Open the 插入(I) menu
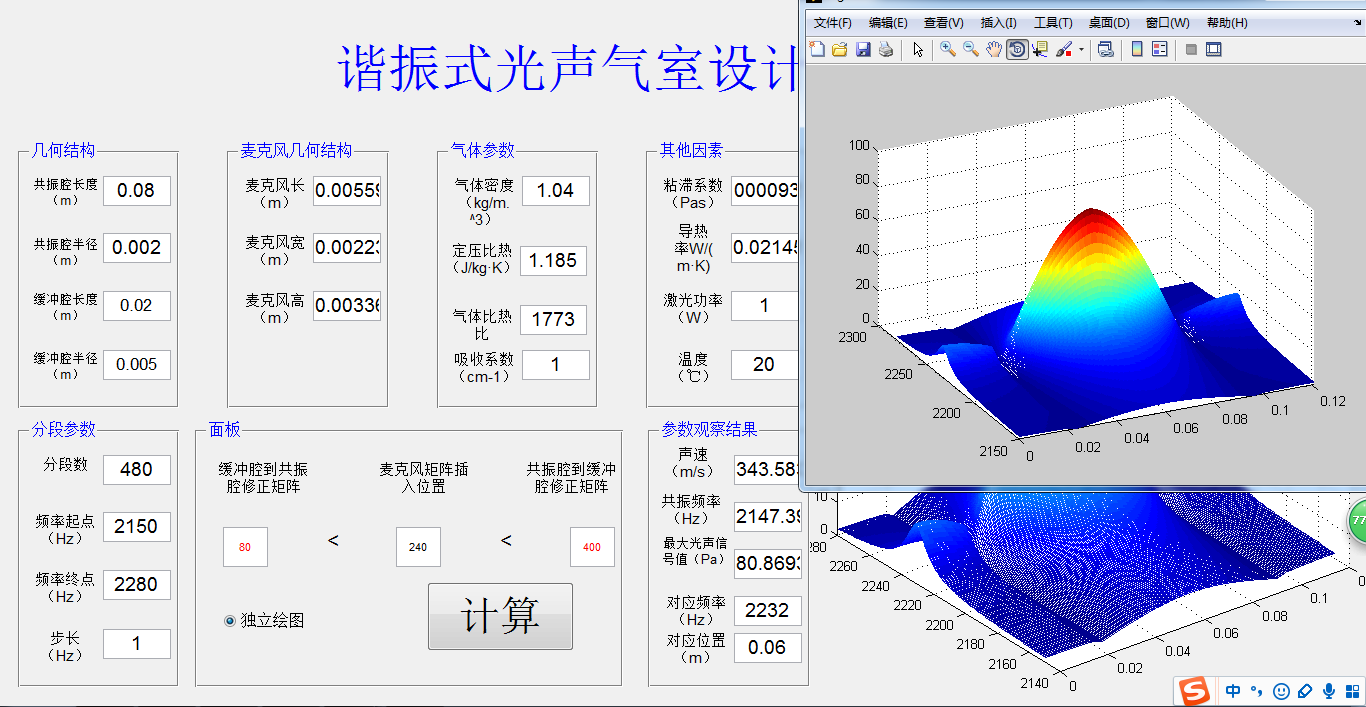1366x707 pixels. pyautogui.click(x=998, y=23)
